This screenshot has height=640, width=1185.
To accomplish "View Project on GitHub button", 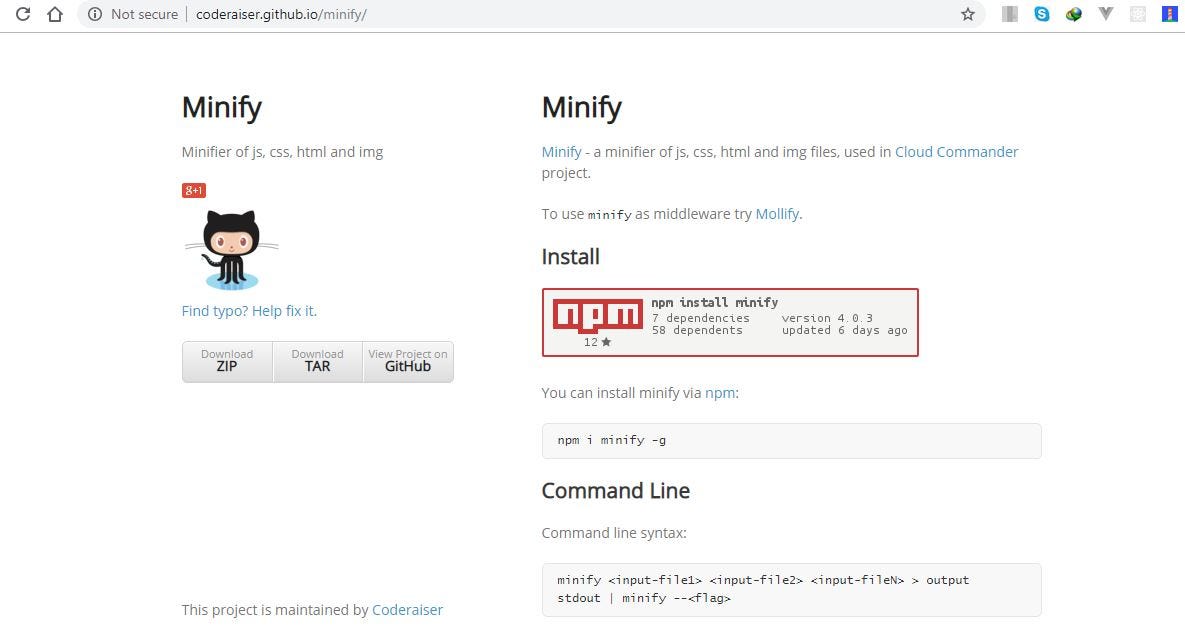I will tap(408, 361).
